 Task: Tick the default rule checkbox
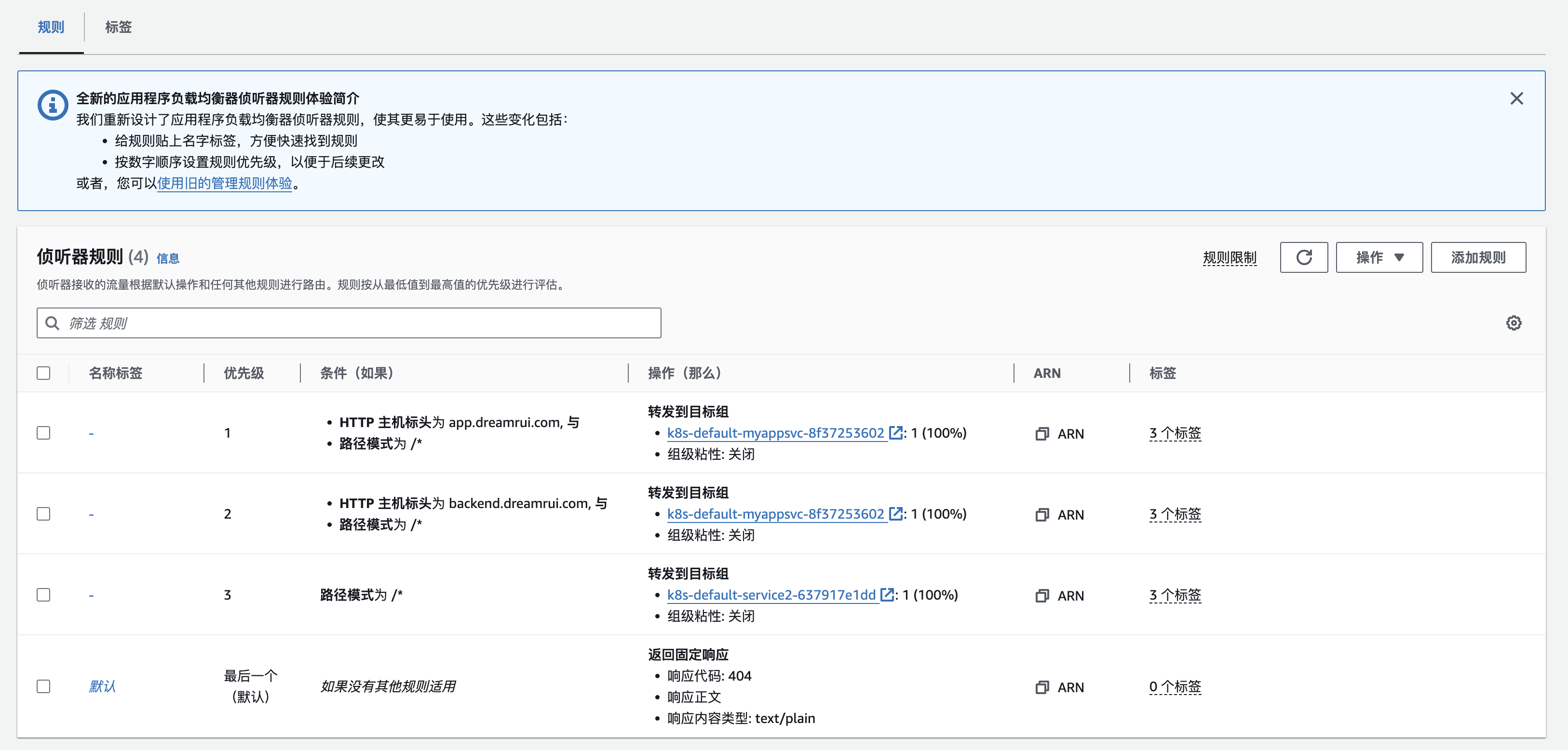click(43, 687)
